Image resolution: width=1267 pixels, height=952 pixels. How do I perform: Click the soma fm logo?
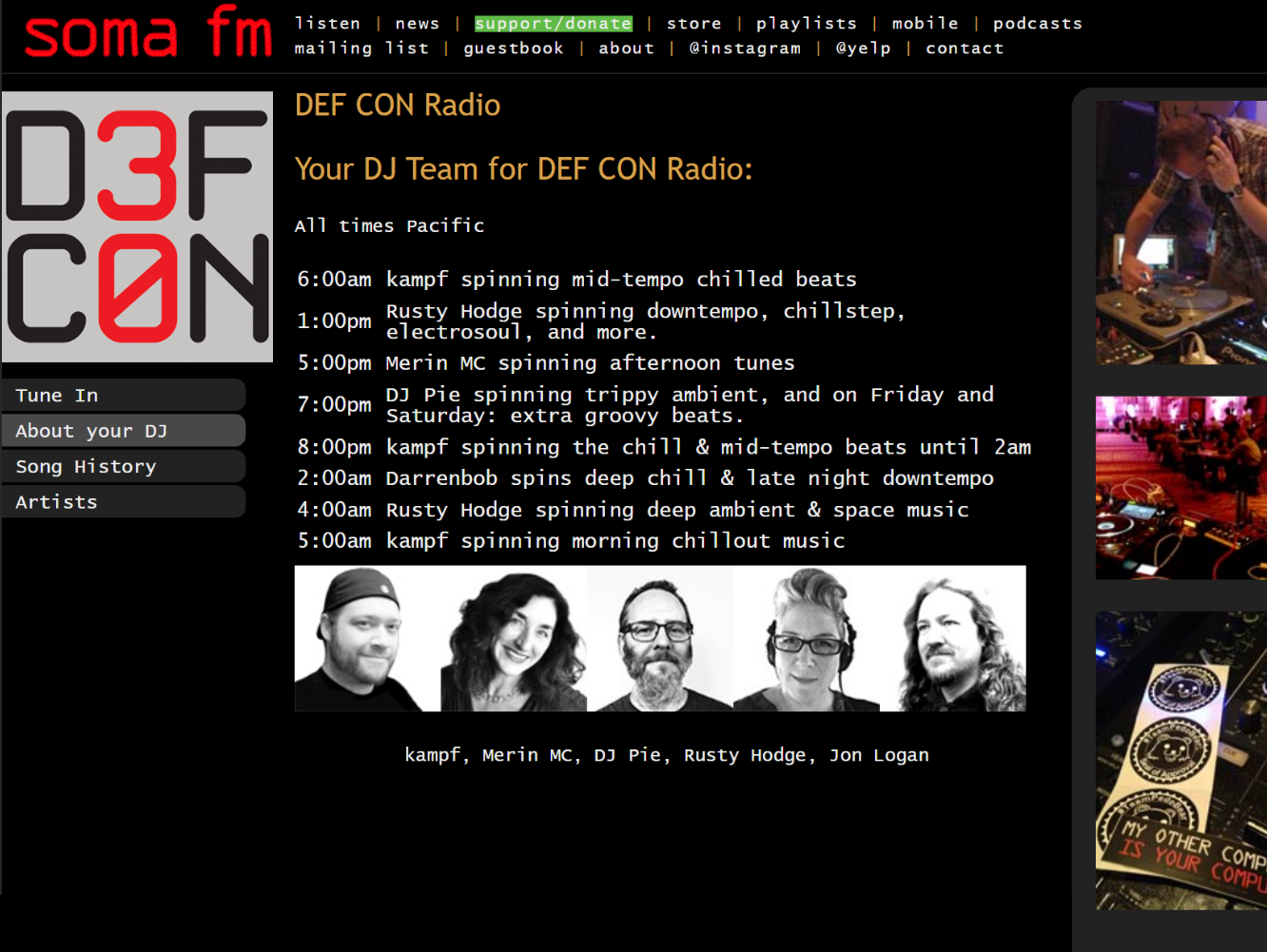tap(147, 32)
